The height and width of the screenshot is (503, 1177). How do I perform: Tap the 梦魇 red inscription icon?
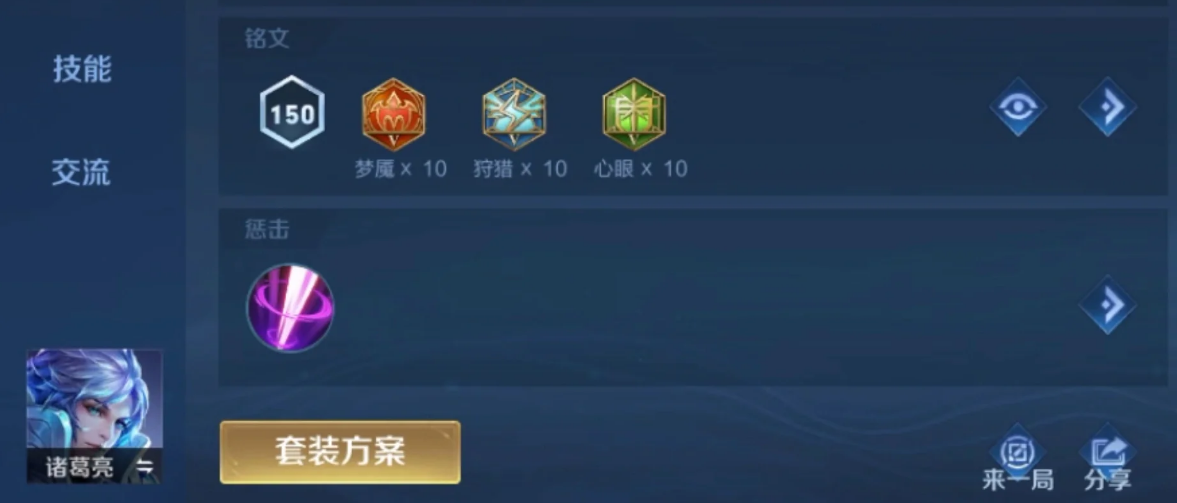(393, 115)
